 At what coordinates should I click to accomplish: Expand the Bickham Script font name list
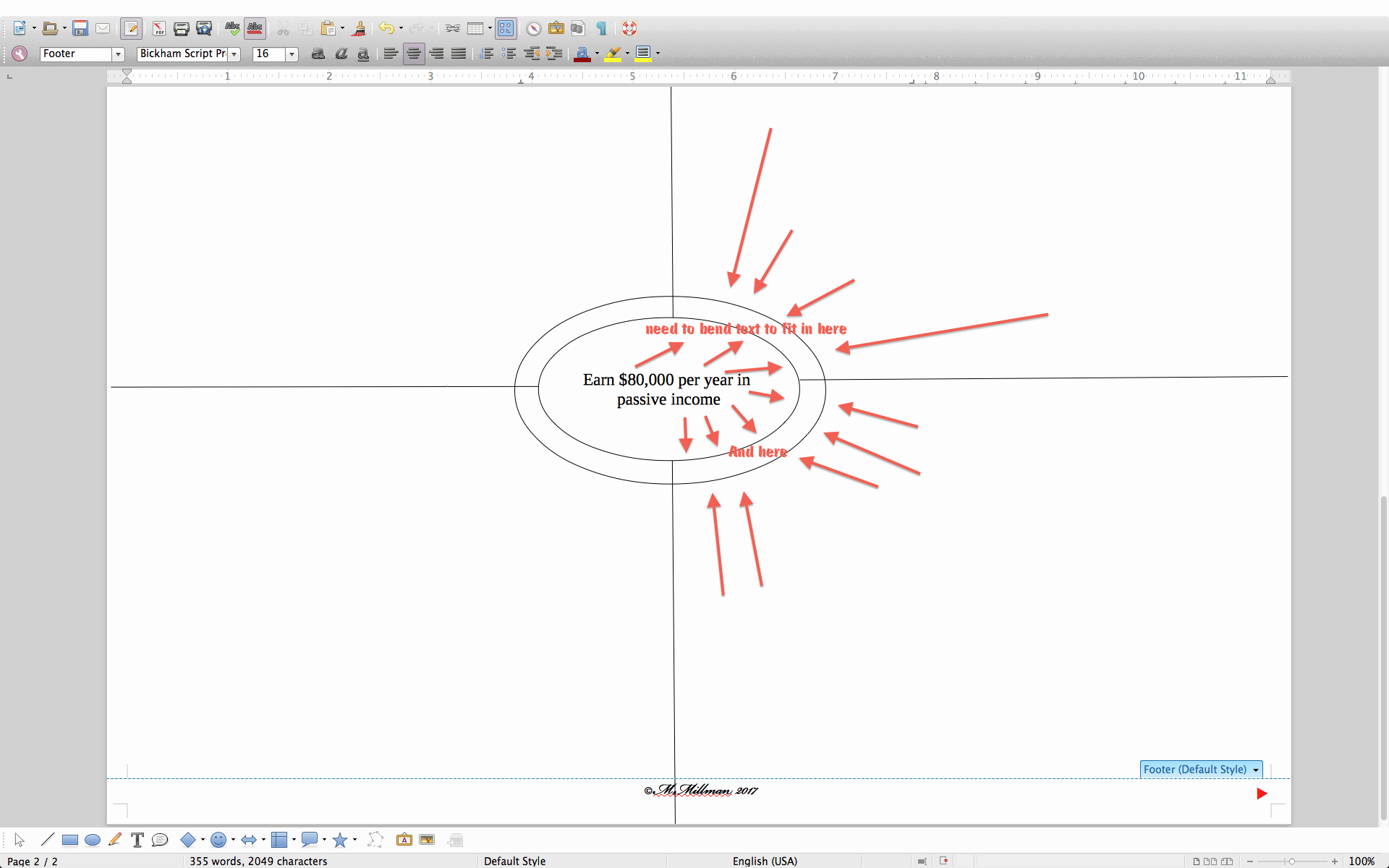click(234, 54)
